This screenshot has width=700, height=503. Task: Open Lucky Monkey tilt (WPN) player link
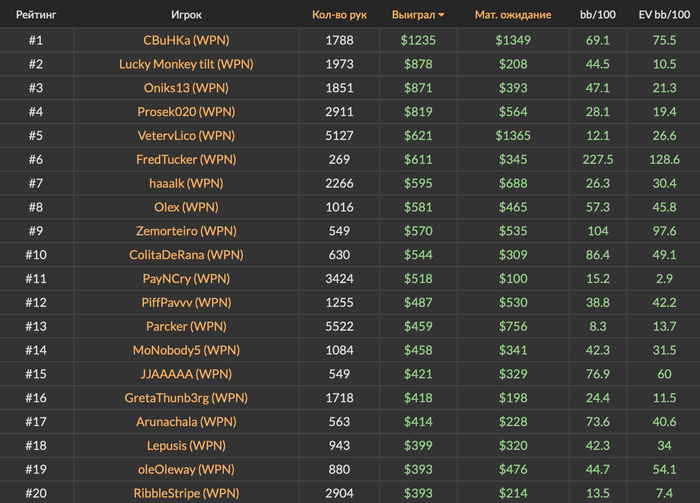tap(186, 64)
